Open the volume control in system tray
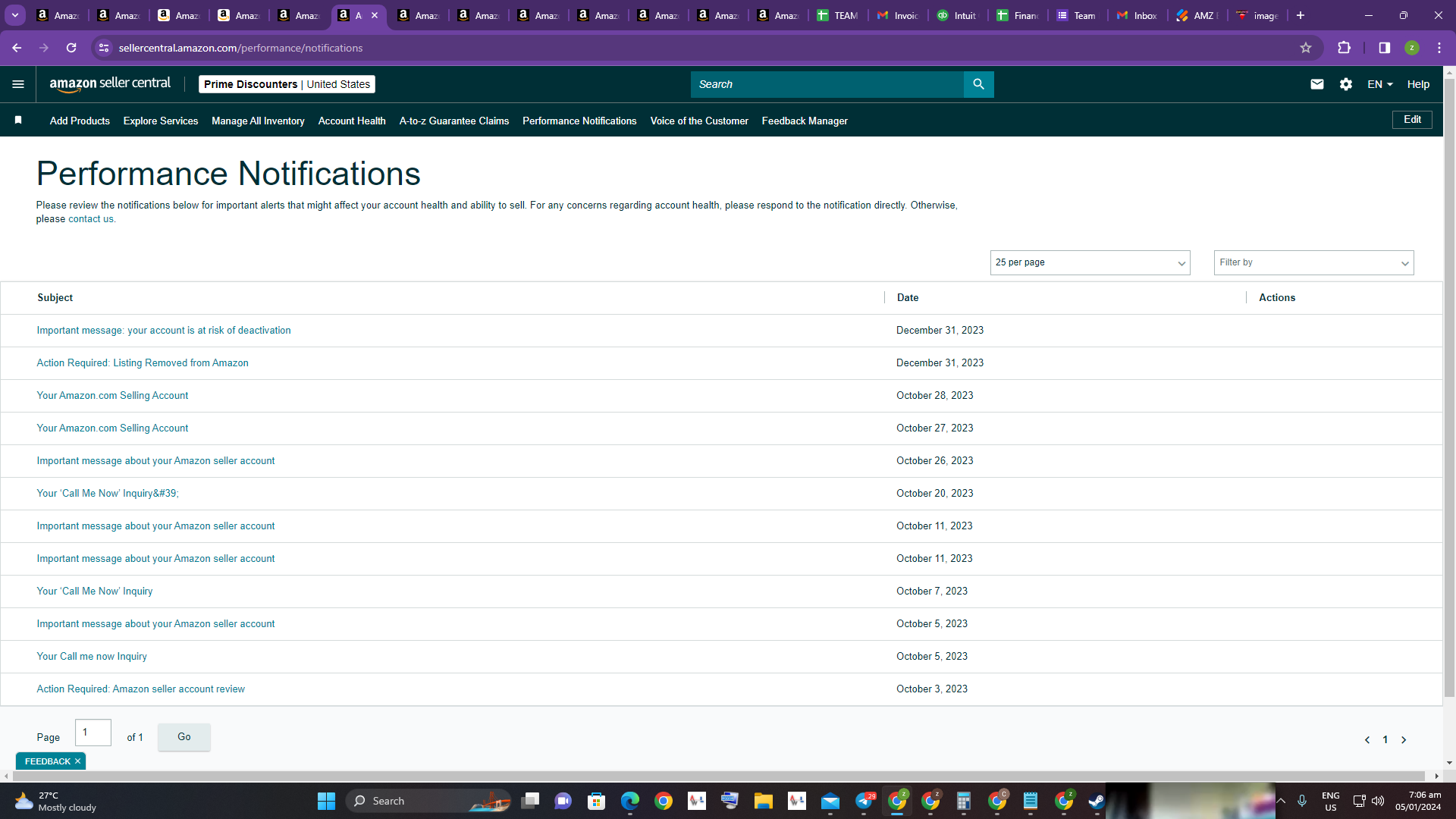The height and width of the screenshot is (819, 1456). (x=1378, y=801)
